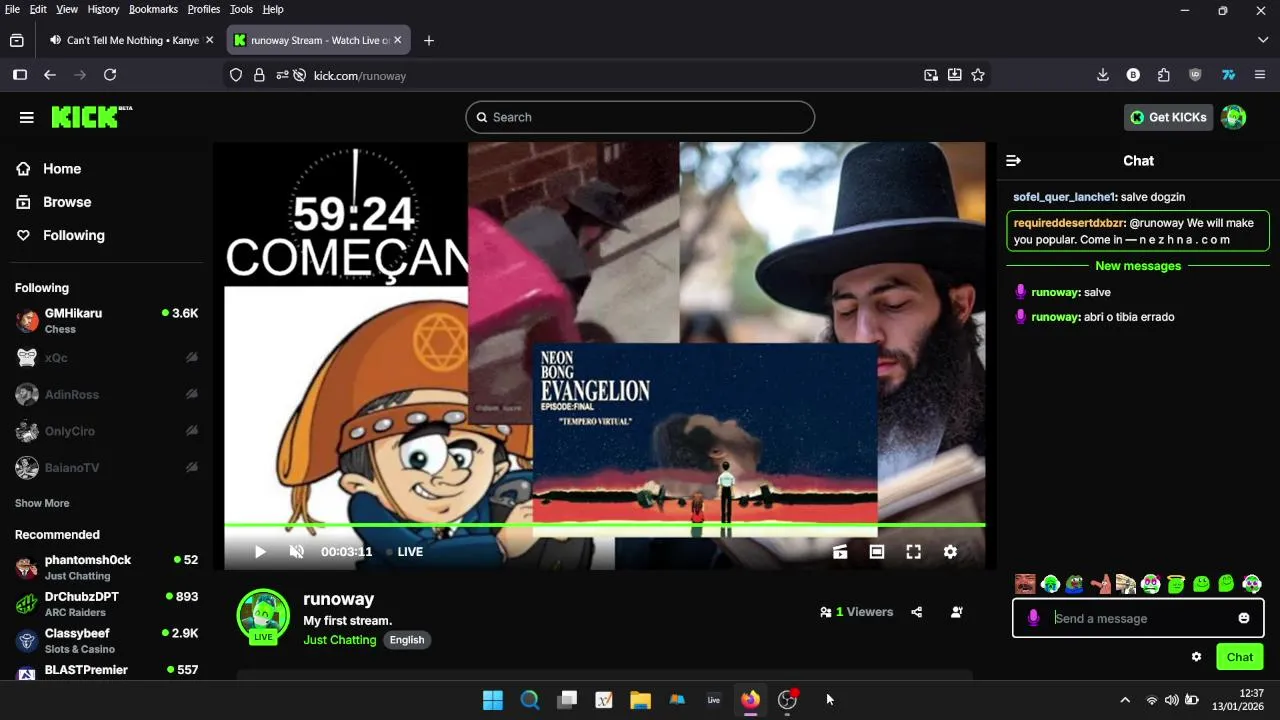The height and width of the screenshot is (720, 1280).
Task: Open the File menu
Action: pyautogui.click(x=12, y=9)
